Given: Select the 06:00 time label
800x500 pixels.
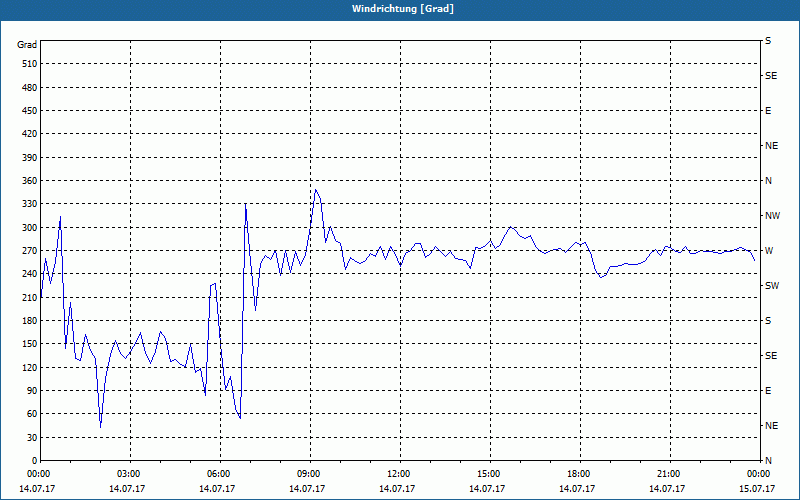Looking at the screenshot, I should point(218,474).
